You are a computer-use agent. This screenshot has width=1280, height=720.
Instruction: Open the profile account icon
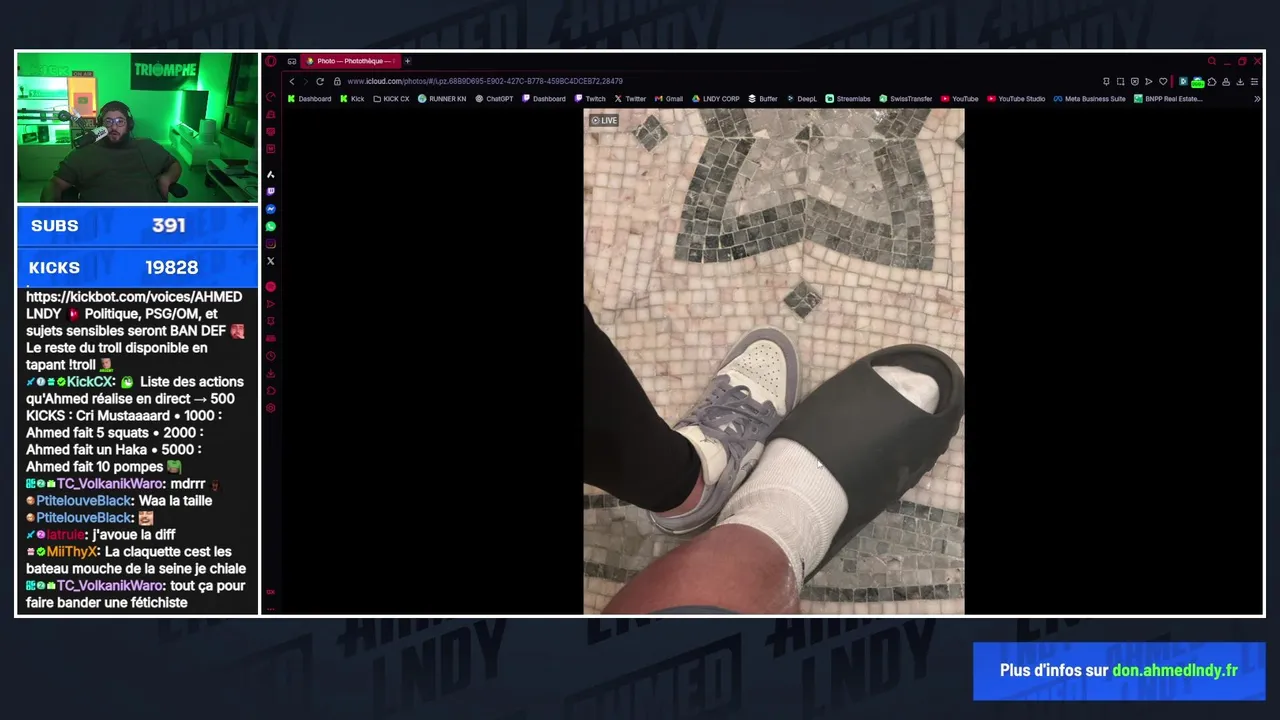pos(1226,81)
